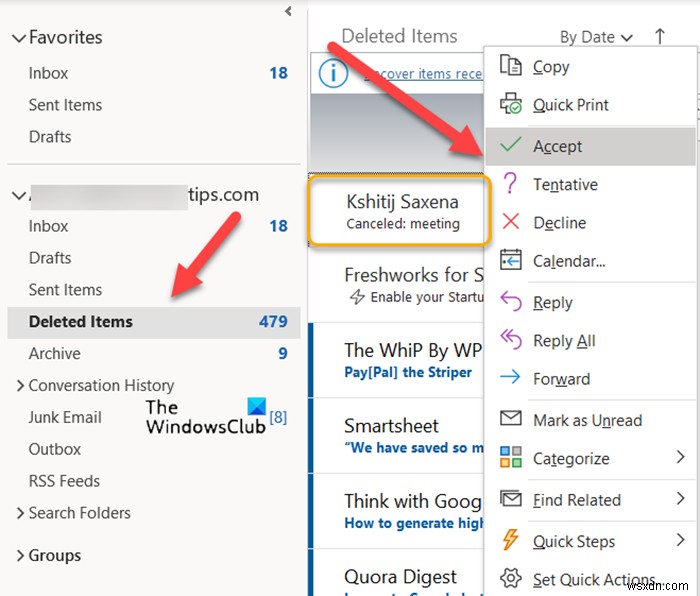700x596 pixels.
Task: Open the Quick Steps submenu arrow
Action: tap(680, 539)
